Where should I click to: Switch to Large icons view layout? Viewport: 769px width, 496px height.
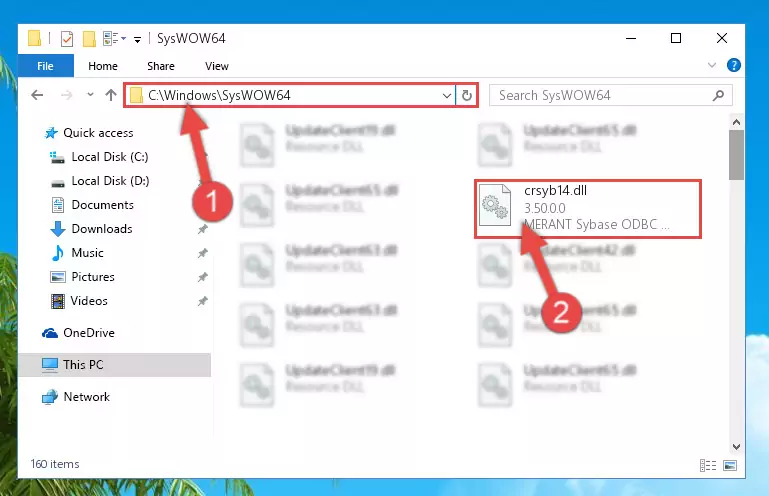pos(730,465)
